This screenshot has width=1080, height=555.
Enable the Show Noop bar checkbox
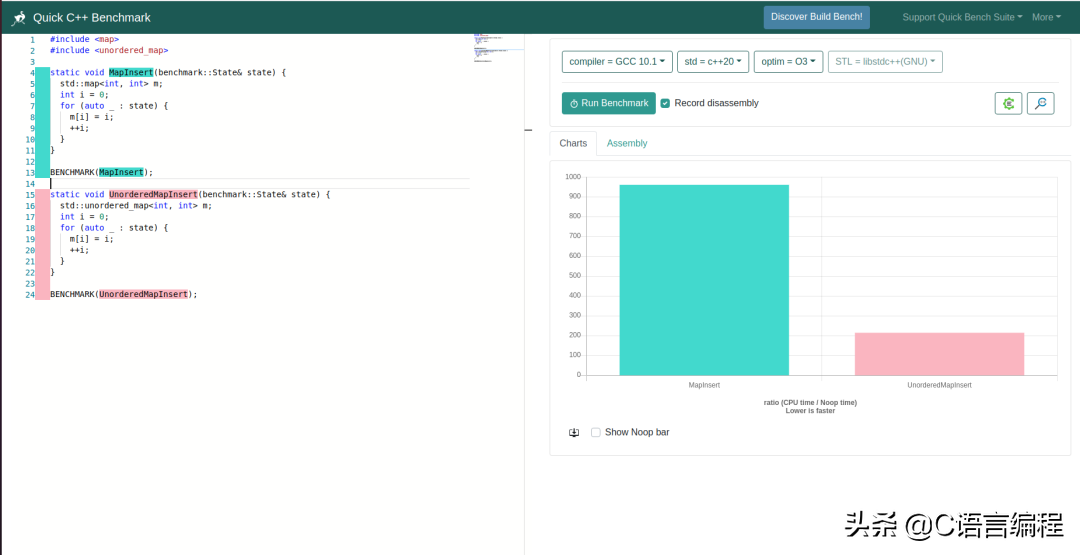(596, 432)
